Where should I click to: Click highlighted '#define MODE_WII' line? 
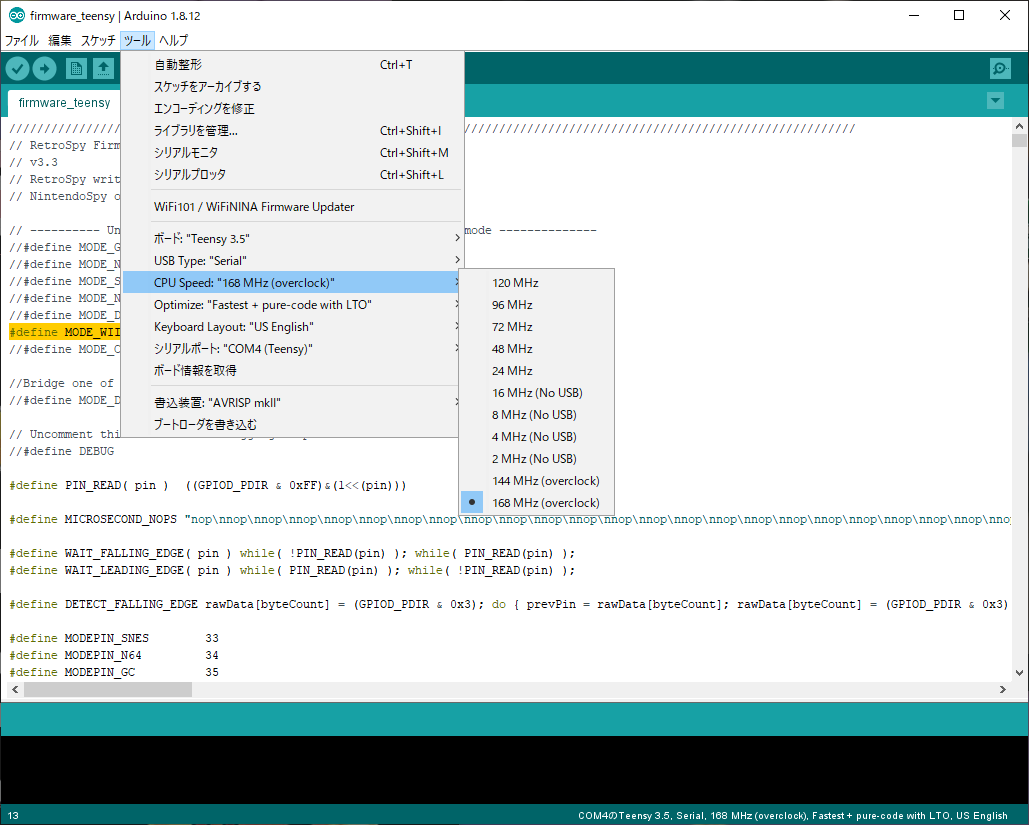[x=65, y=332]
